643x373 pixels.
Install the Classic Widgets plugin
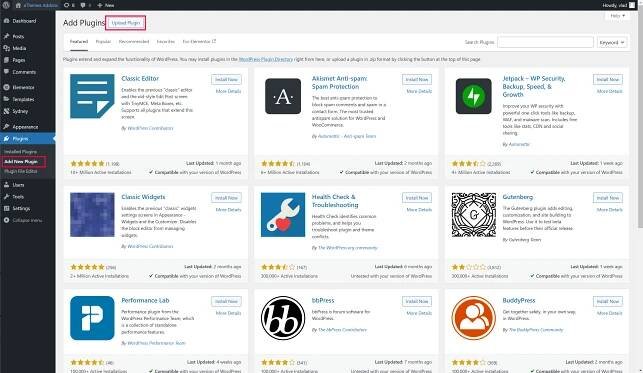[x=226, y=198]
